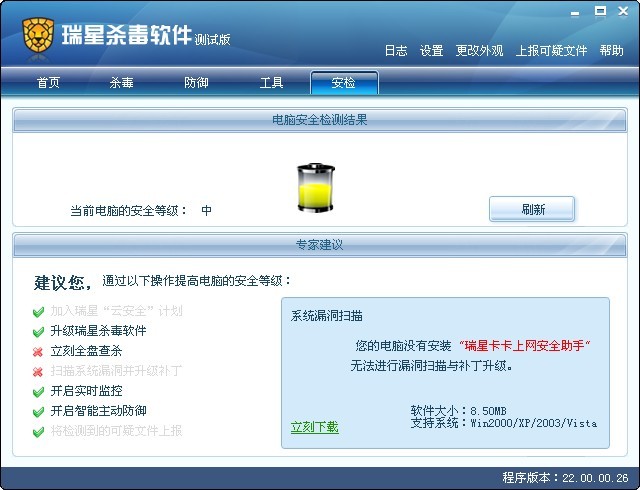Click the 软件大小: 8.50MB text

pyautogui.click(x=458, y=410)
